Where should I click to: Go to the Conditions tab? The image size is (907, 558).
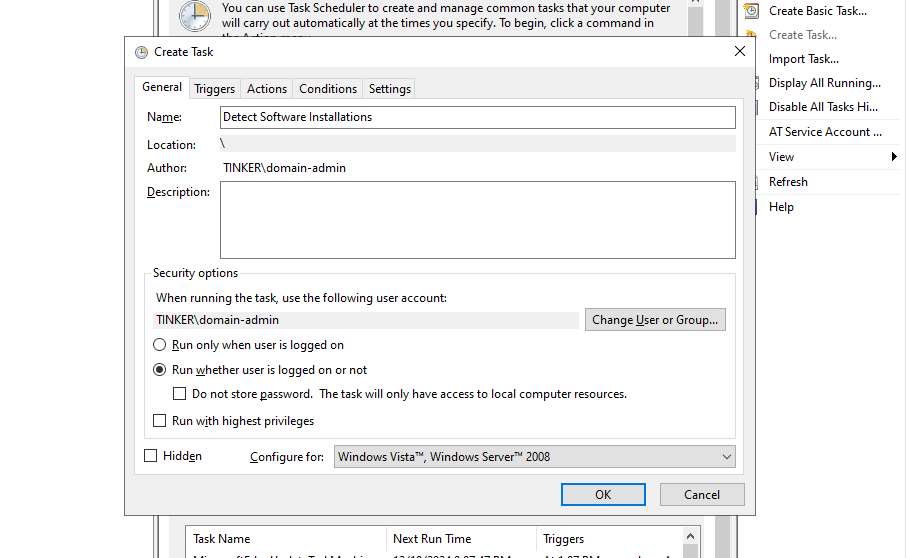tap(328, 89)
